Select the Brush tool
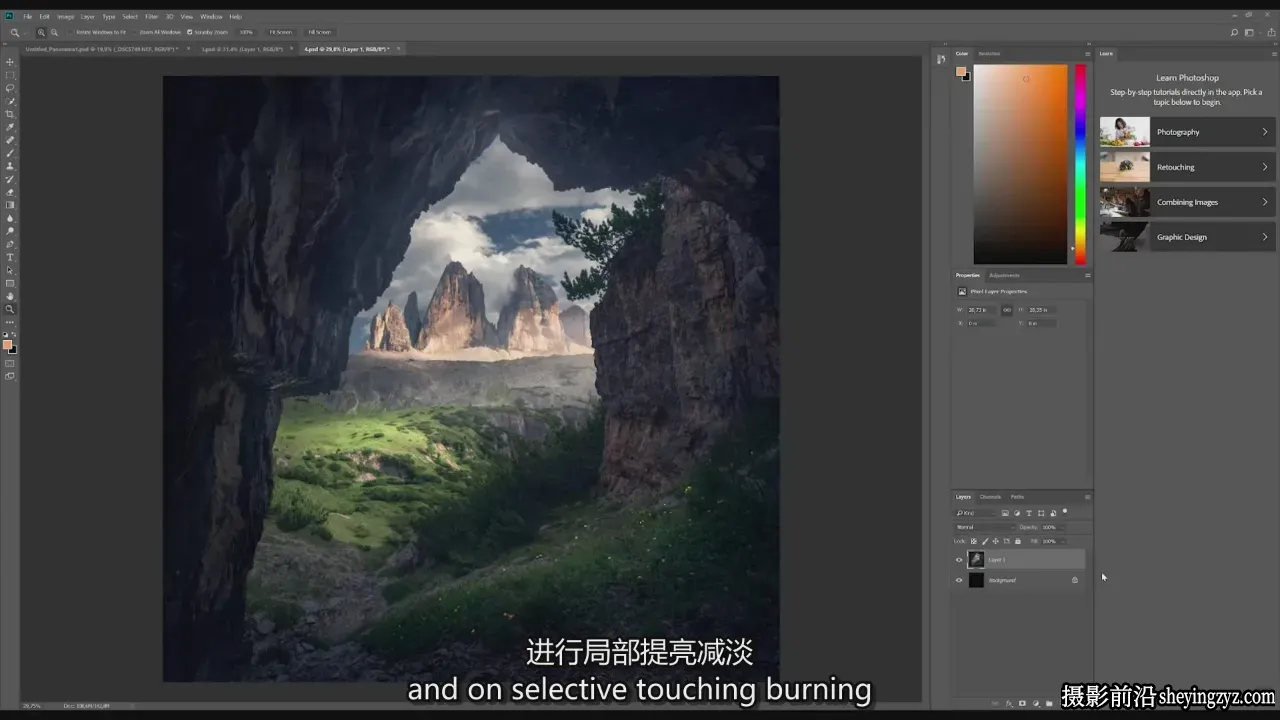 10,153
